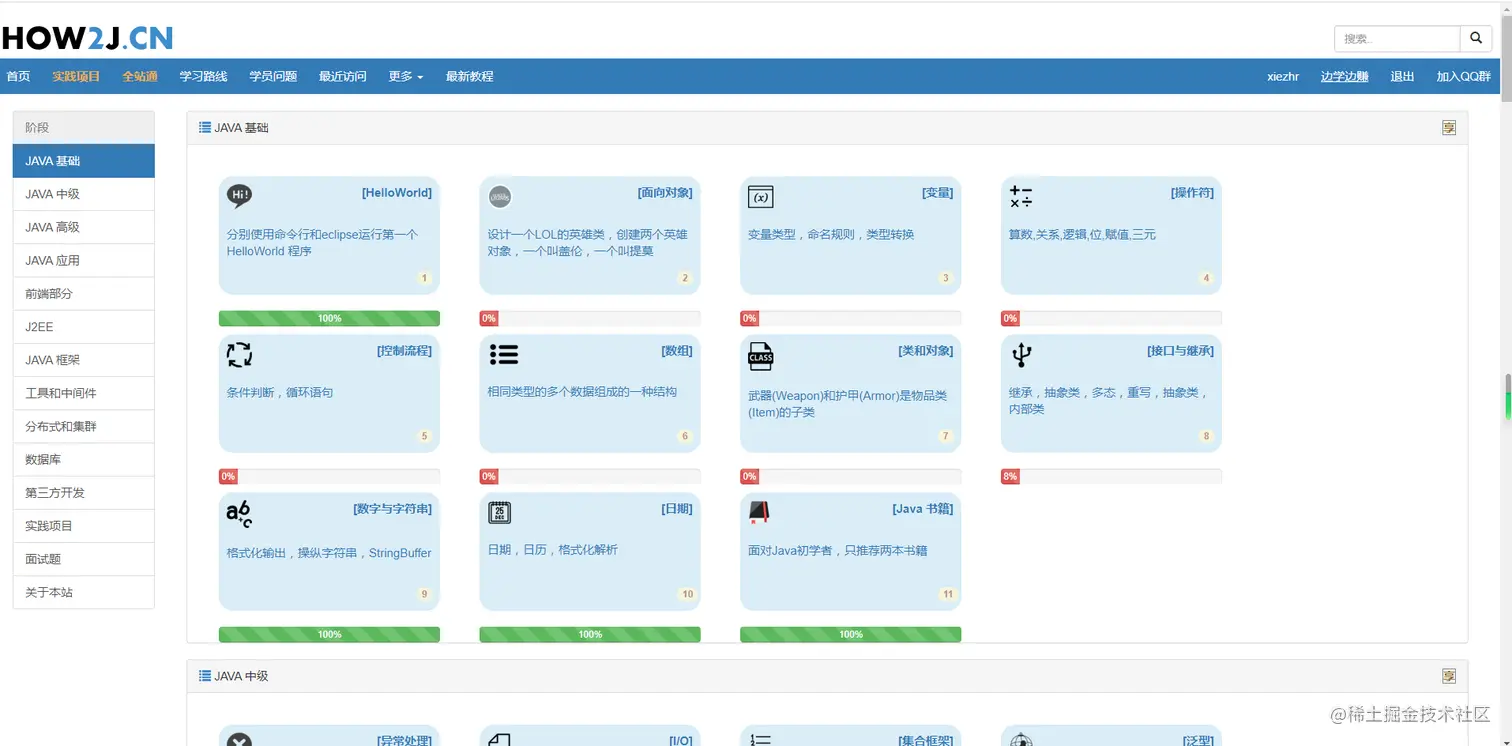Select JAVA 中级 in the stage sidebar
Viewport: 1512px width, 746px height.
[84, 194]
